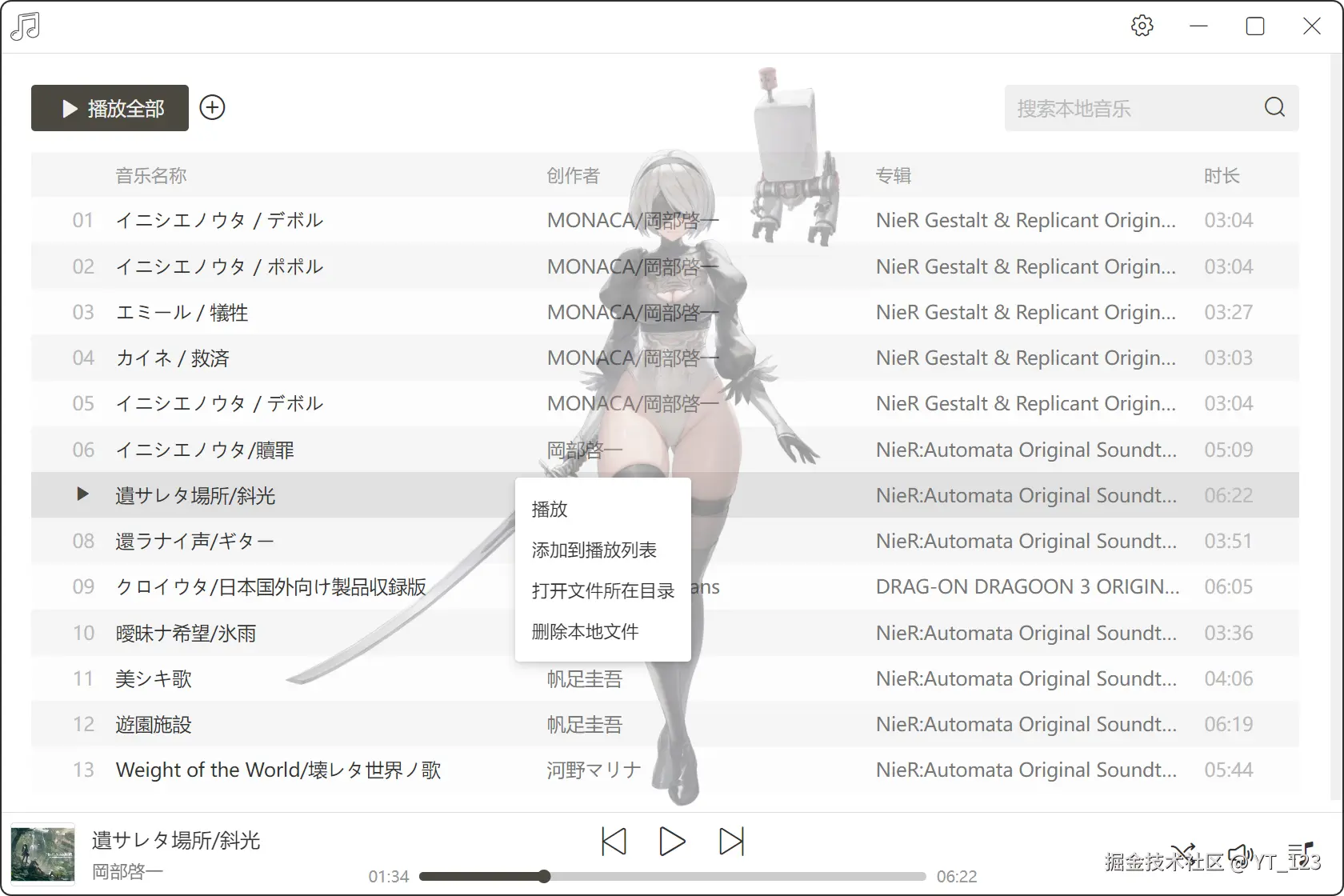Choose 播放 from the context menu
Viewport: 1344px width, 896px height.
click(549, 509)
